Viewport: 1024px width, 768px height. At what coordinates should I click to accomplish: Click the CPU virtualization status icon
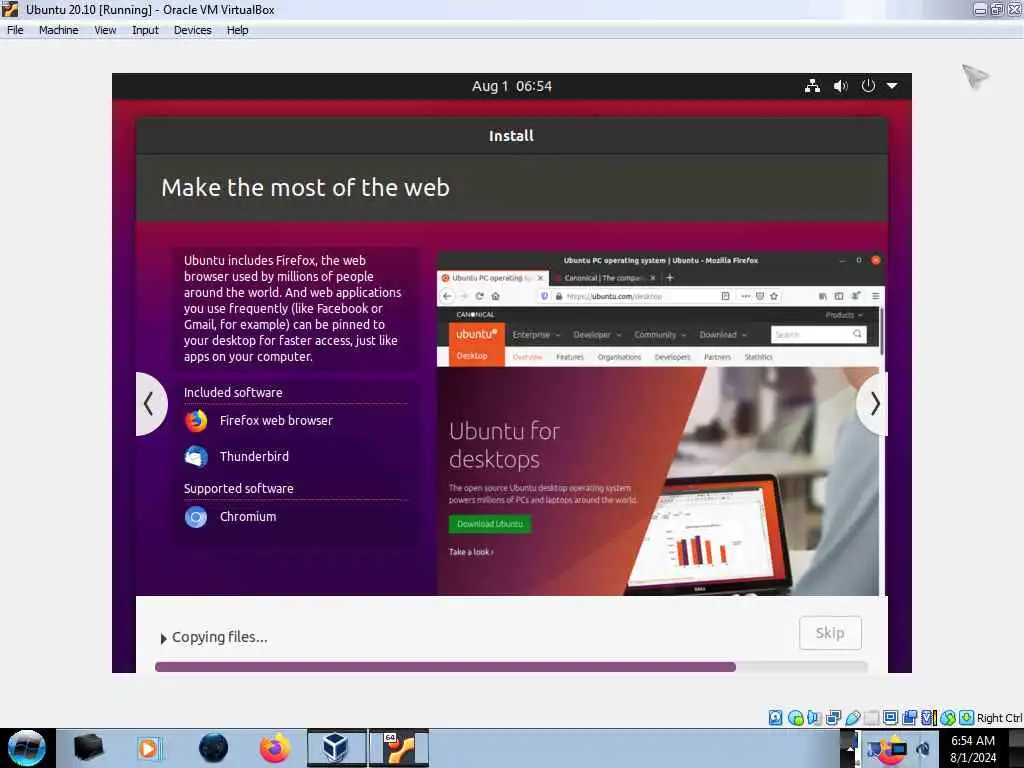tap(928, 718)
